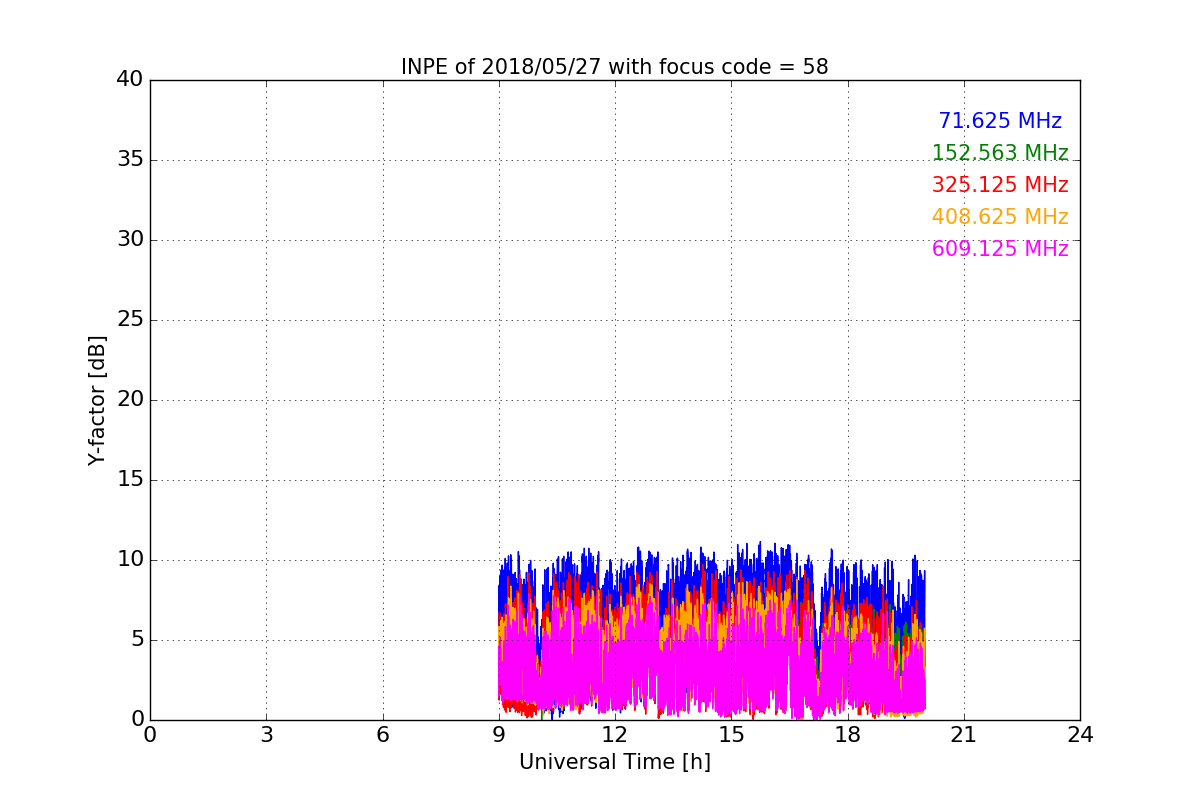Click the x-axis tick label 24

click(1080, 735)
